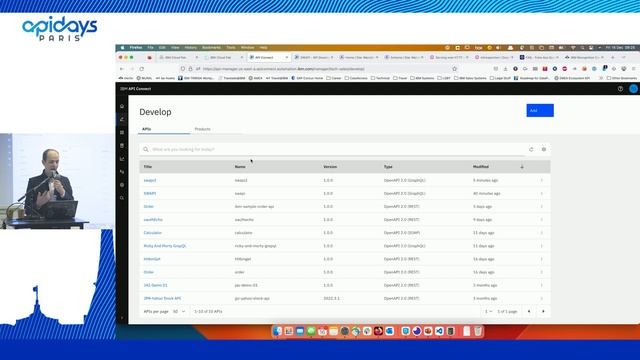This screenshot has height=360, width=640.
Task: Click the arrows icon below the Analytics sidebar icon
Action: tap(122, 172)
